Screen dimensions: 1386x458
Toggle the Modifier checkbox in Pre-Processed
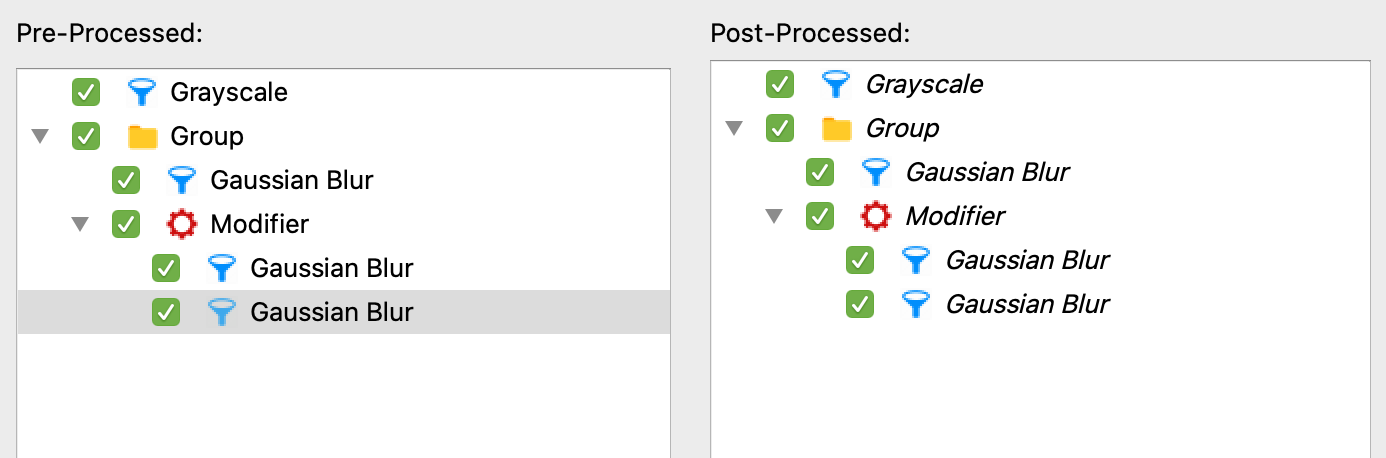click(126, 225)
